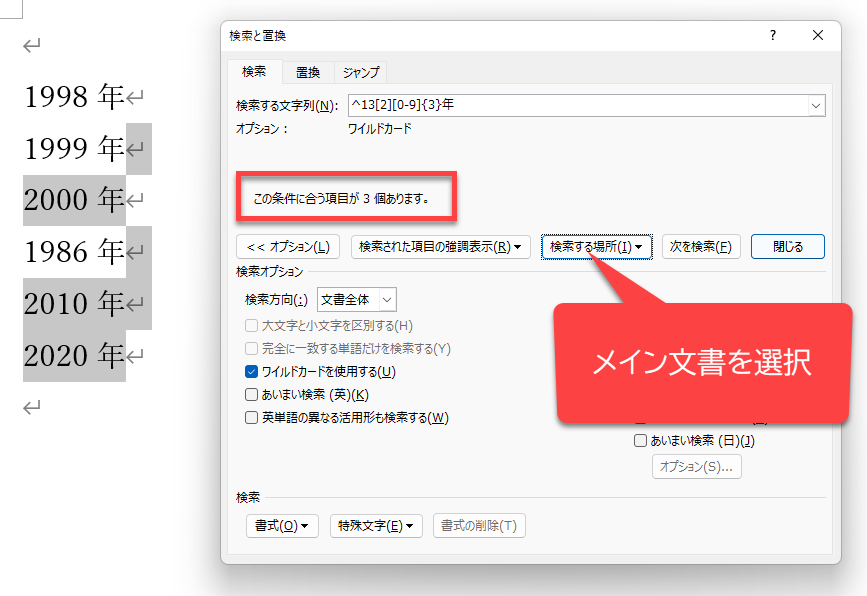This screenshot has width=867, height=596.
Task: Open the 検索する場所 dropdown
Action: (596, 247)
